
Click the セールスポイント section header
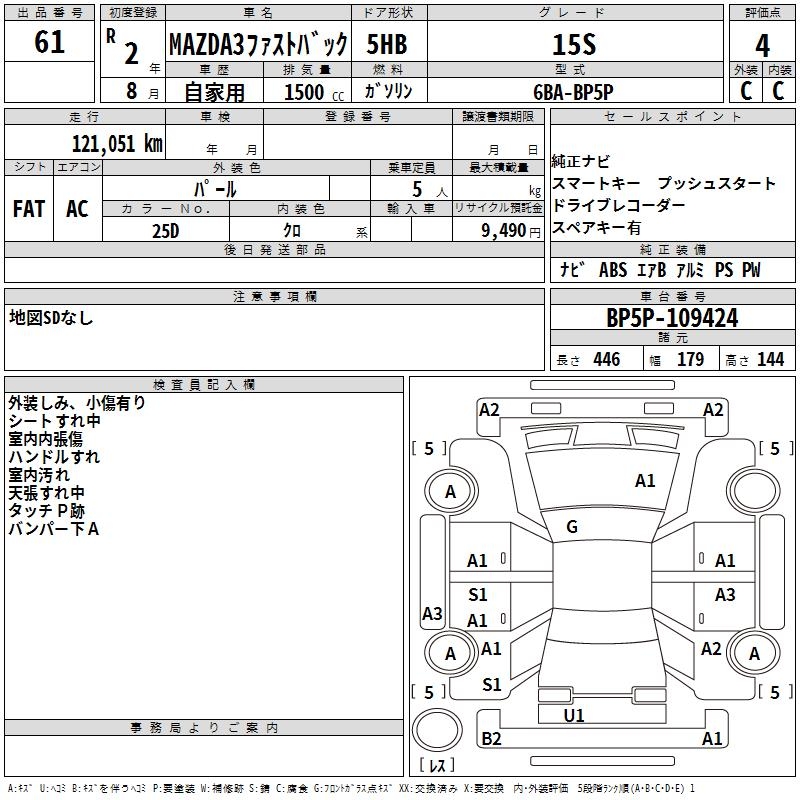(x=672, y=116)
